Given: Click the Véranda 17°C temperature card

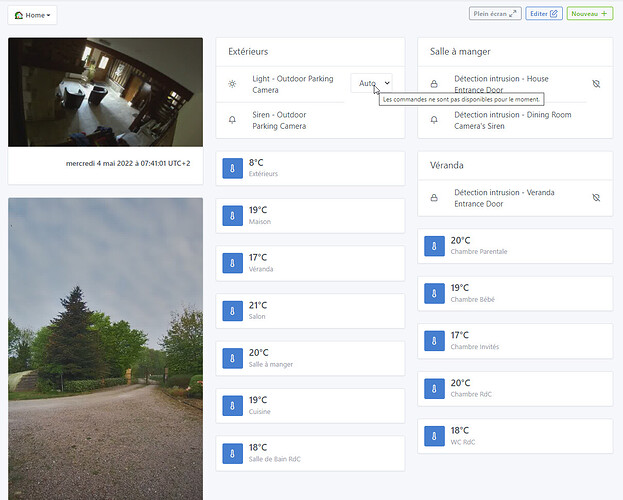Looking at the screenshot, I should coord(310,263).
